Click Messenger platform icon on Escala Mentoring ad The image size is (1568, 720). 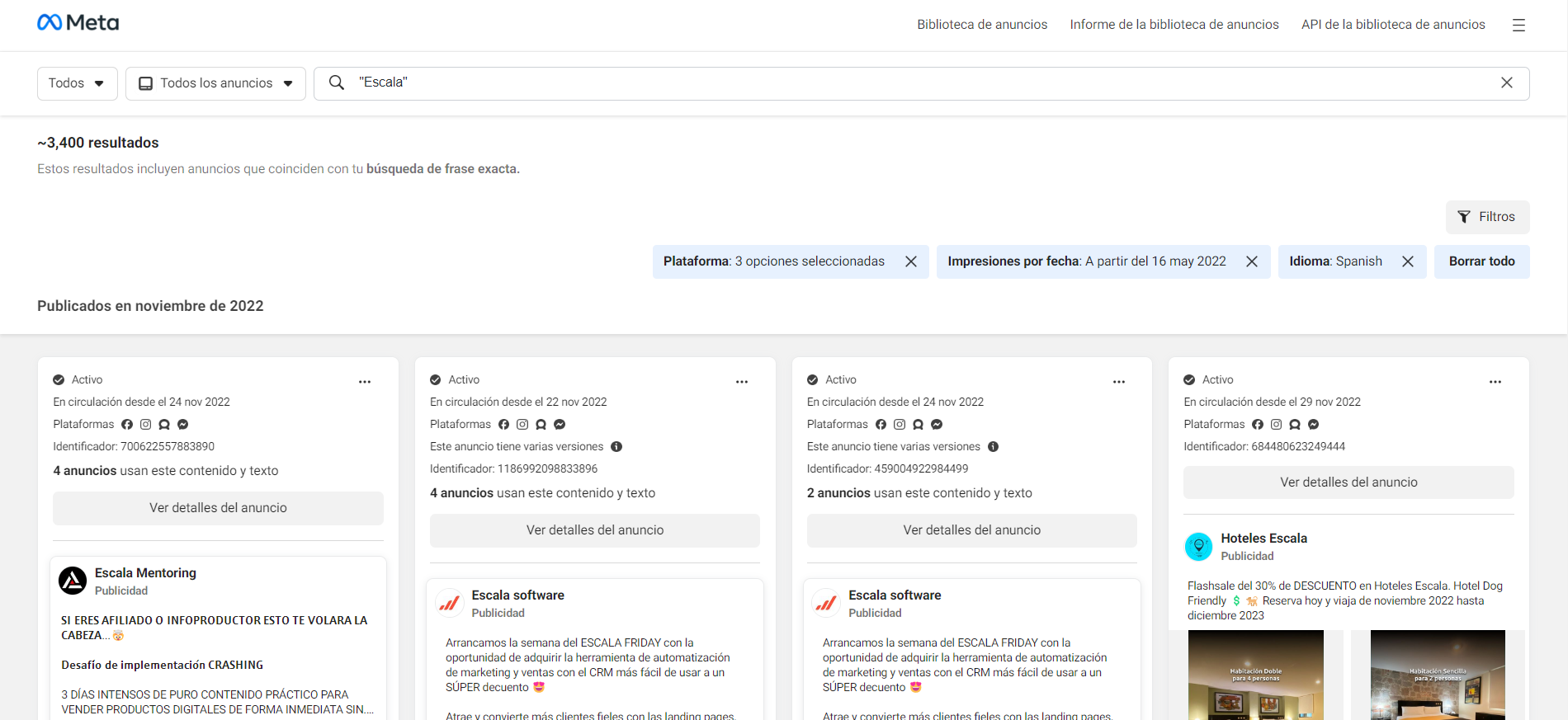(183, 424)
